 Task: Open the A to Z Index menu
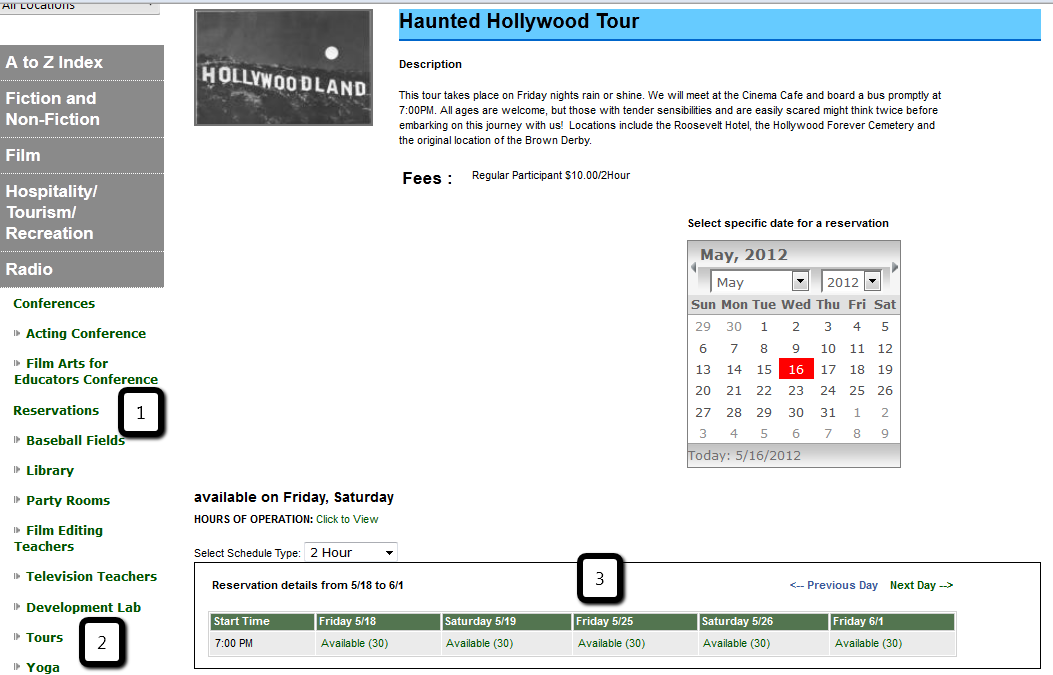pyautogui.click(x=82, y=62)
